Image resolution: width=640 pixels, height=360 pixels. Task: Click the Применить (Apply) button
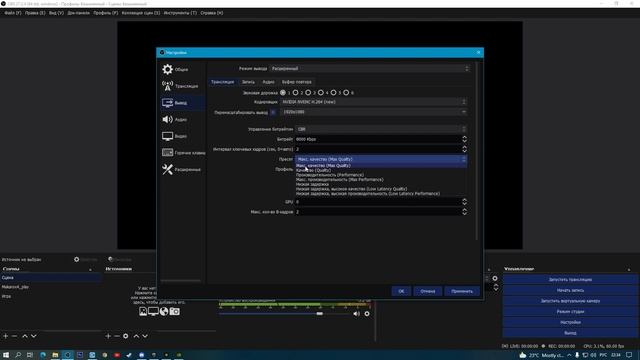(462, 291)
